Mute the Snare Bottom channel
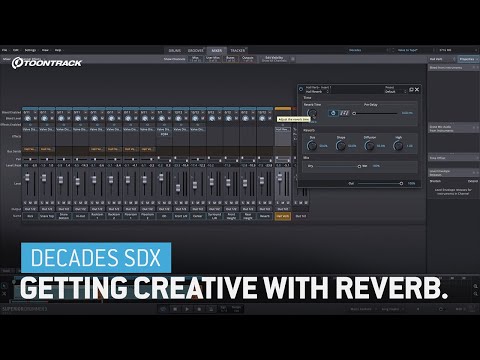Screen dimensions: 480x360 64,203
